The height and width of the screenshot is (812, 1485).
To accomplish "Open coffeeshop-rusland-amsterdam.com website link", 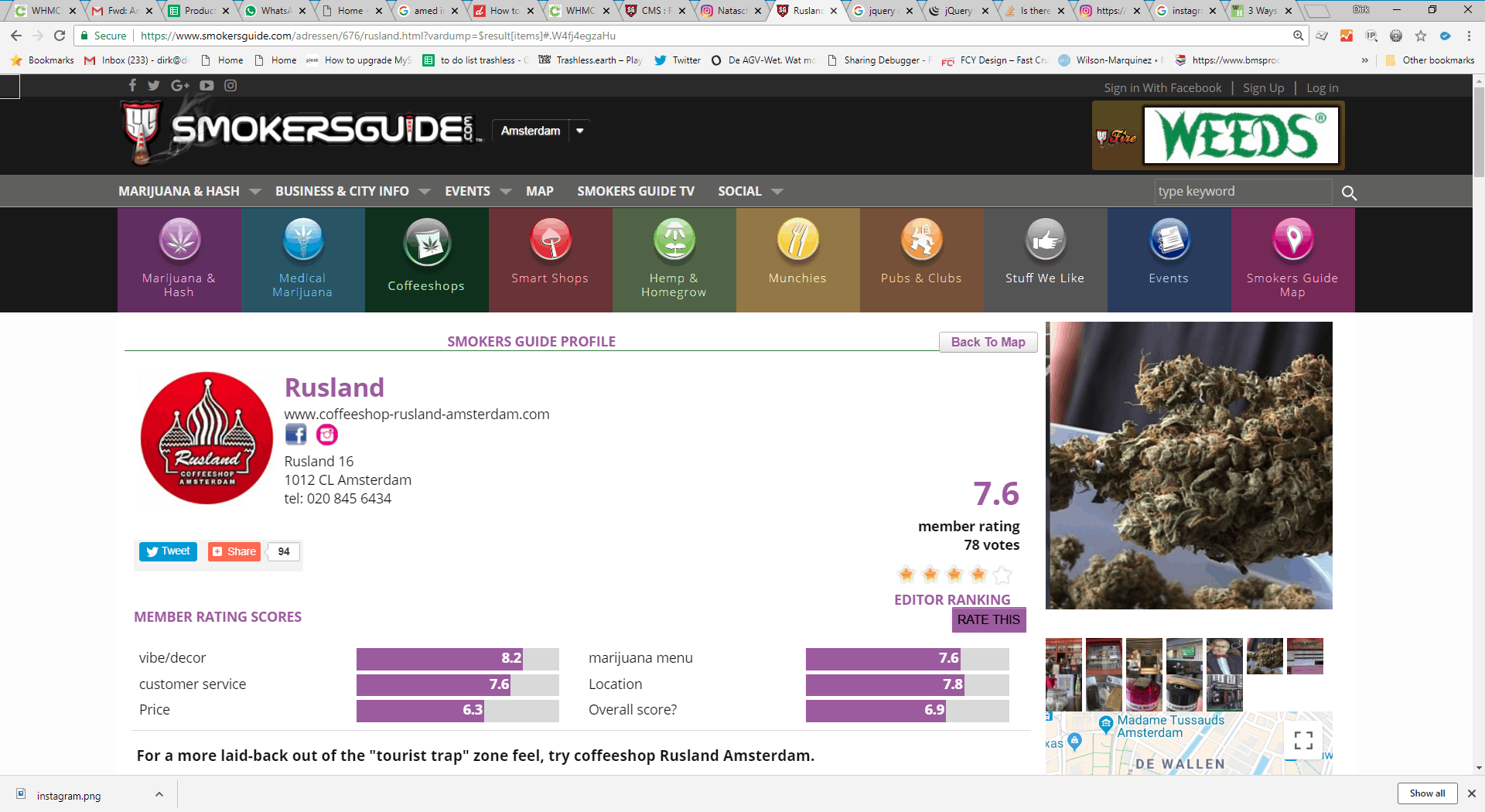I will tap(417, 414).
